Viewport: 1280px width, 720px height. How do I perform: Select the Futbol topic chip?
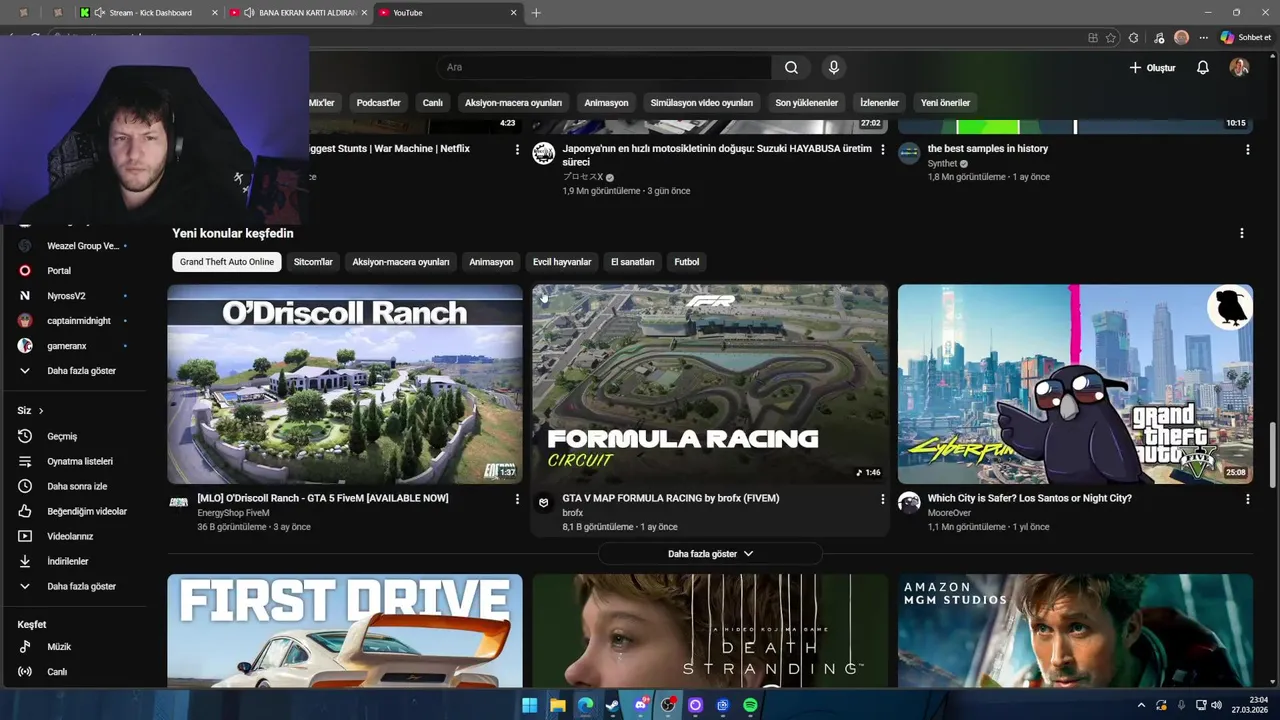click(x=687, y=262)
